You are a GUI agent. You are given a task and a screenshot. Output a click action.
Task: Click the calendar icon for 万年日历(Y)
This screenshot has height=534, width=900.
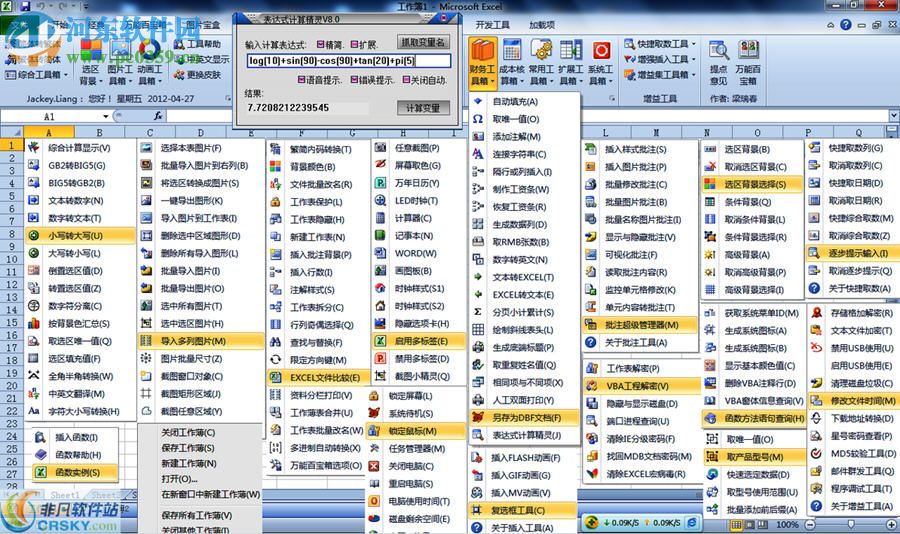click(380, 183)
